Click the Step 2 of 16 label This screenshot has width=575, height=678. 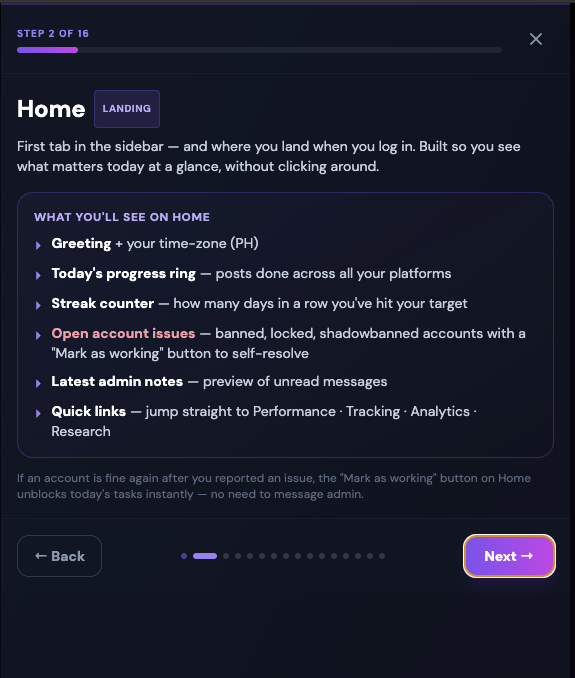53,34
